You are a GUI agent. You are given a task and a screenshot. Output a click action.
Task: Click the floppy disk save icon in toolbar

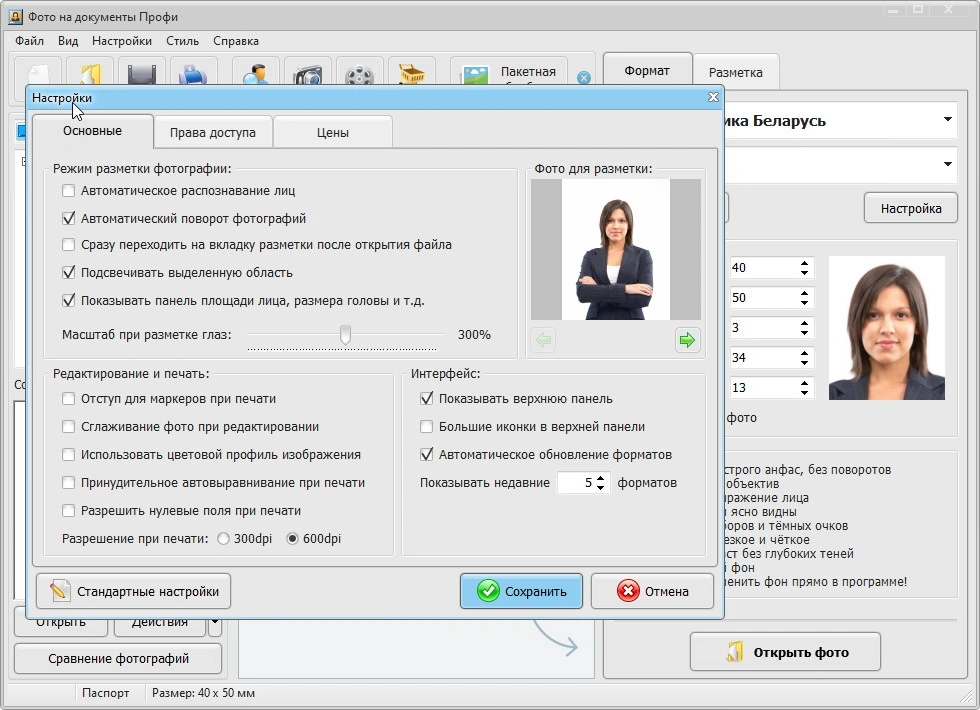tap(141, 73)
